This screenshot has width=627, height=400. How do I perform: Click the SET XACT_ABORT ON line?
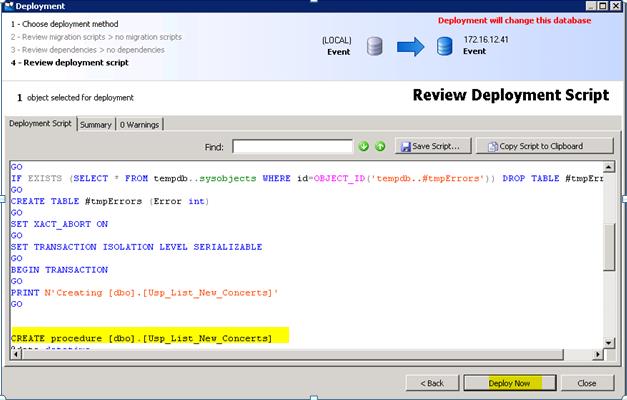click(60, 224)
